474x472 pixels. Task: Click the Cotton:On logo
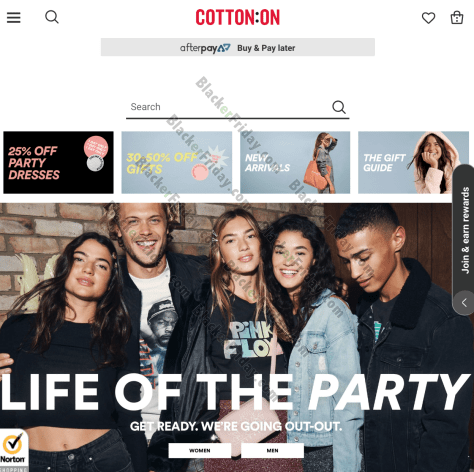click(237, 17)
